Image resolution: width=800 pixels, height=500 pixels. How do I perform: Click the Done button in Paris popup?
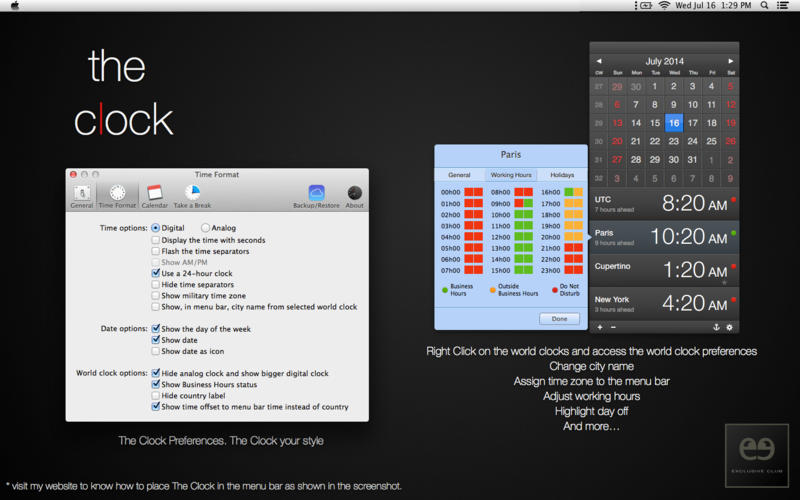click(559, 318)
